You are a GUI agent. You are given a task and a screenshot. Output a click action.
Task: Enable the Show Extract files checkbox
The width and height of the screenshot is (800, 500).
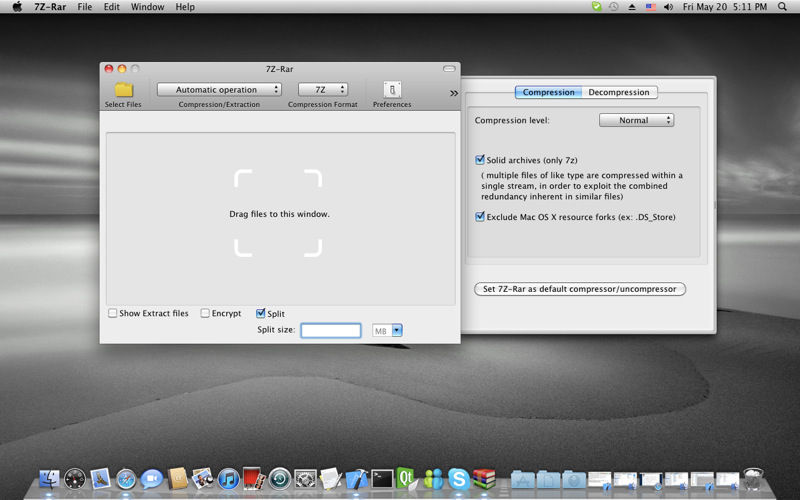click(x=113, y=313)
